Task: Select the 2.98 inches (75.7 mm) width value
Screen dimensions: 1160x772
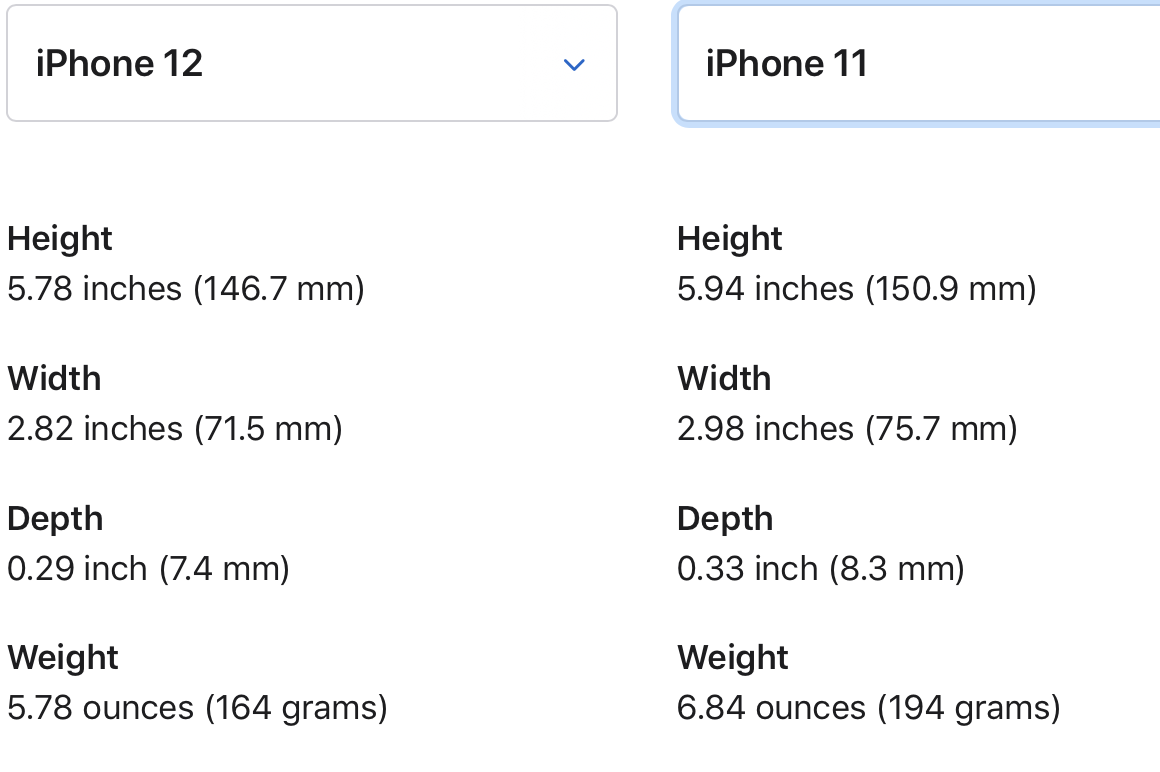Action: pos(847,429)
